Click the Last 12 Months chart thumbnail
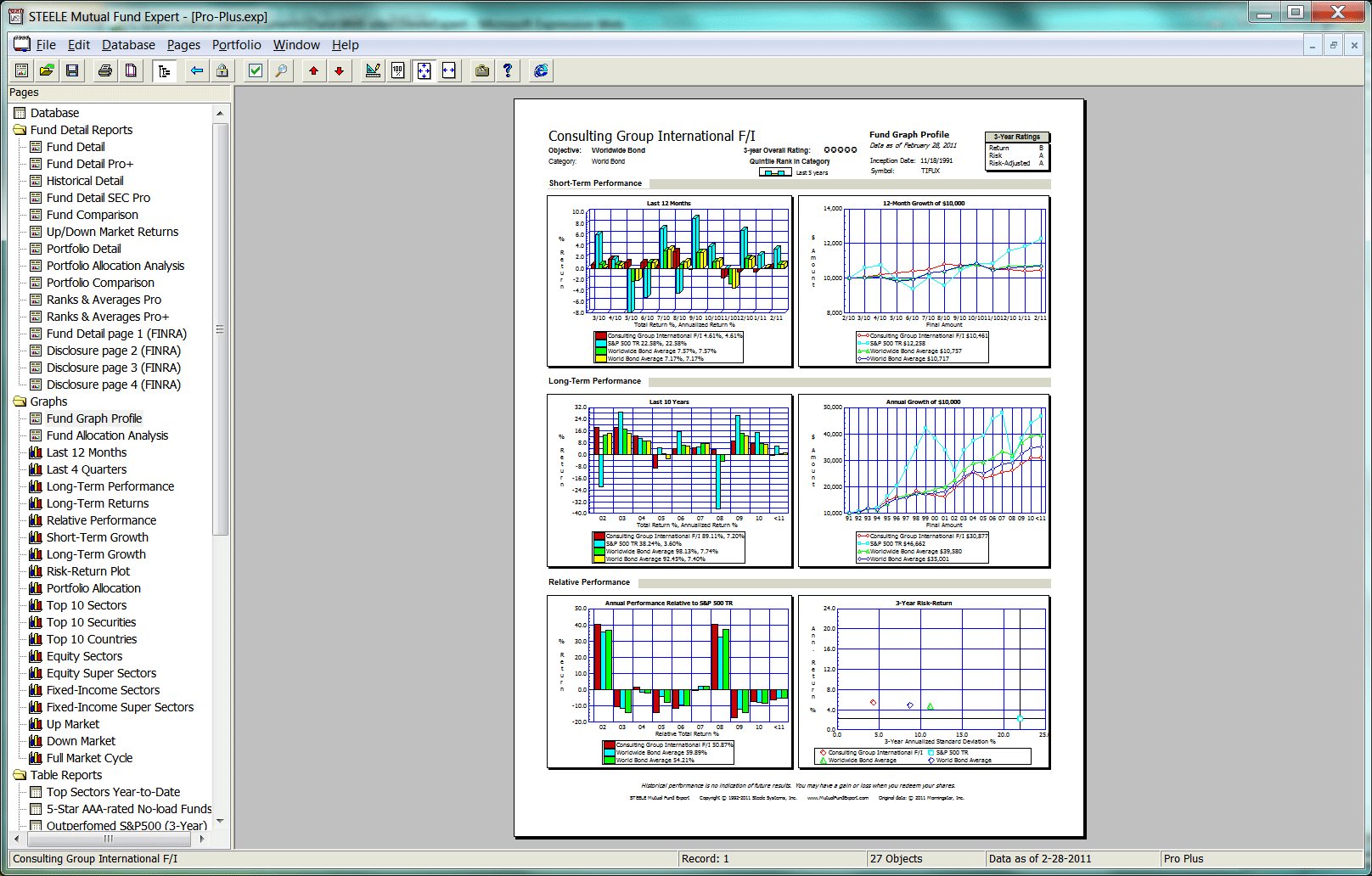 [670, 282]
